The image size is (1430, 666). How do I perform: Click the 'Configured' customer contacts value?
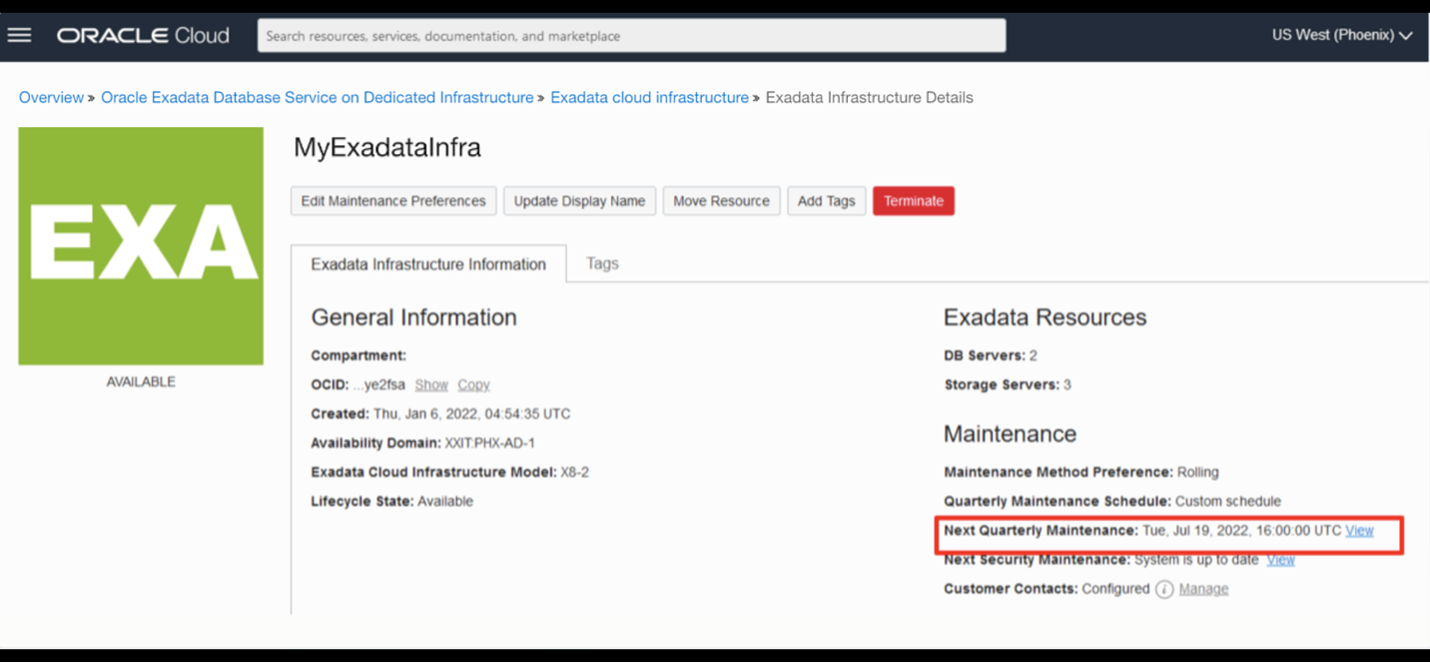pyautogui.click(x=1116, y=589)
